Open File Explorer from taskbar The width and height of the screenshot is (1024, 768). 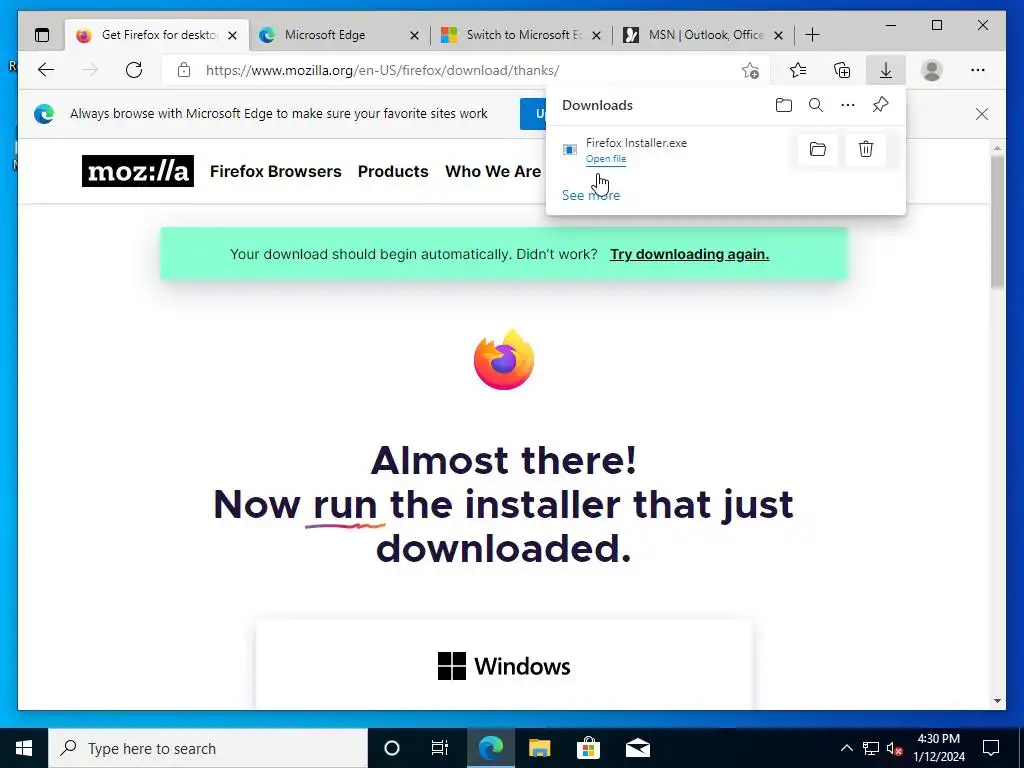(x=539, y=748)
